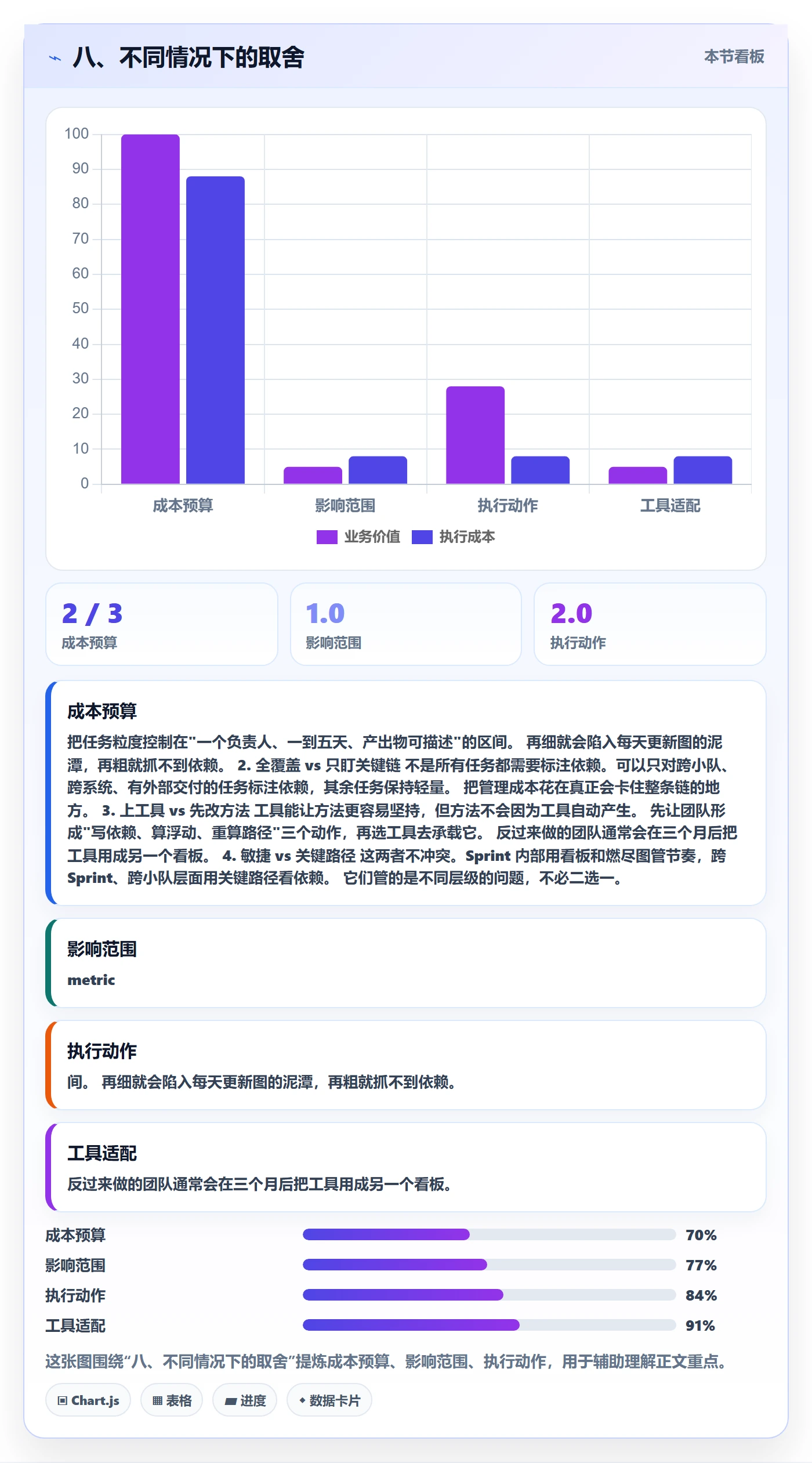Click the 影响范围 执行成本 blue bar

click(x=378, y=470)
